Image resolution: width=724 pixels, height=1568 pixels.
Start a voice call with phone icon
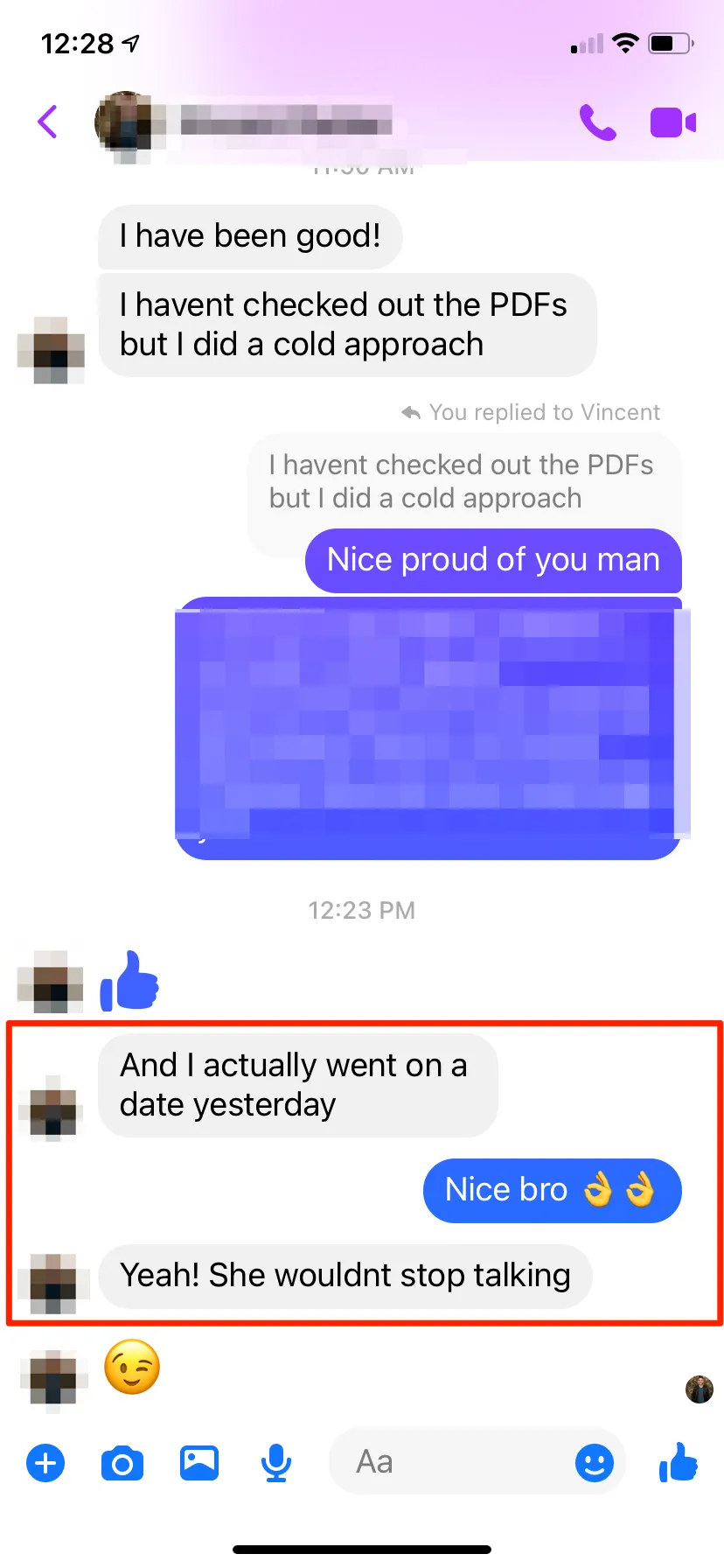click(x=597, y=122)
